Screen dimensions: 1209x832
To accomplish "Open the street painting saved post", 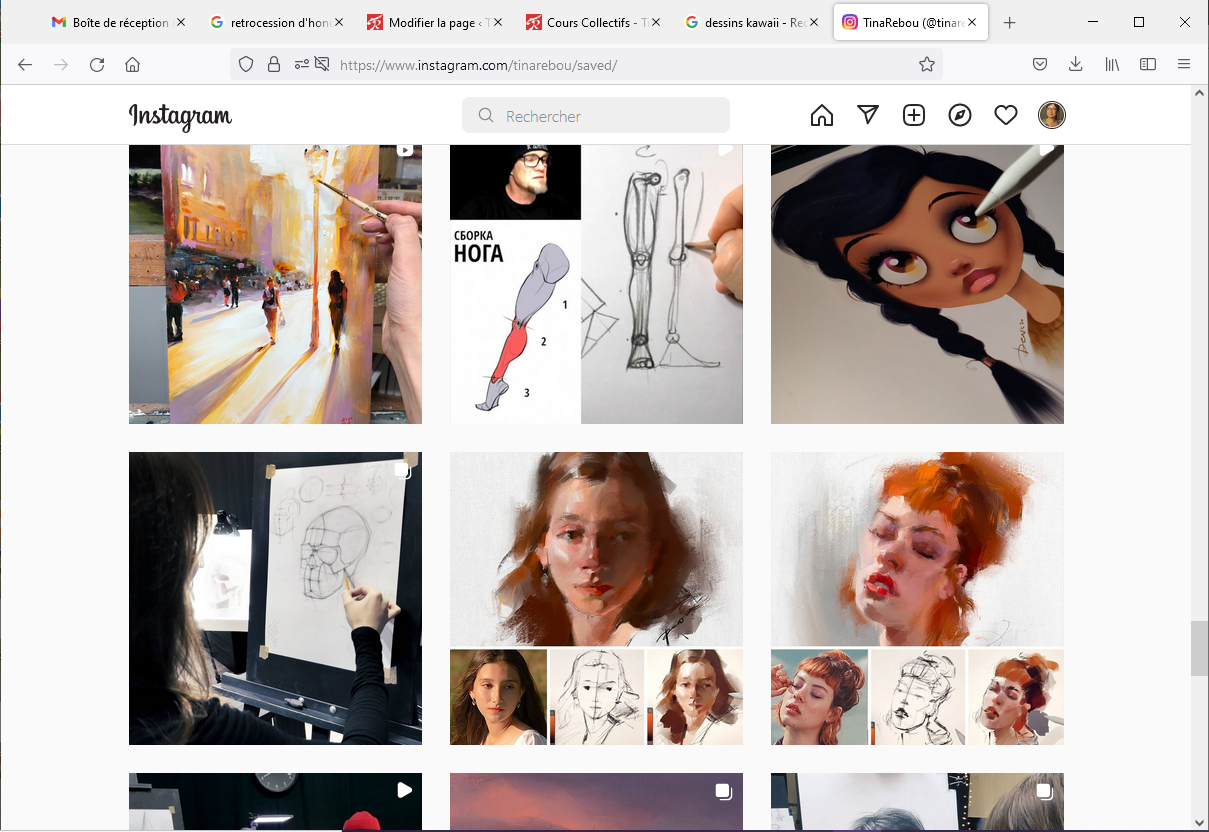I will coord(275,284).
